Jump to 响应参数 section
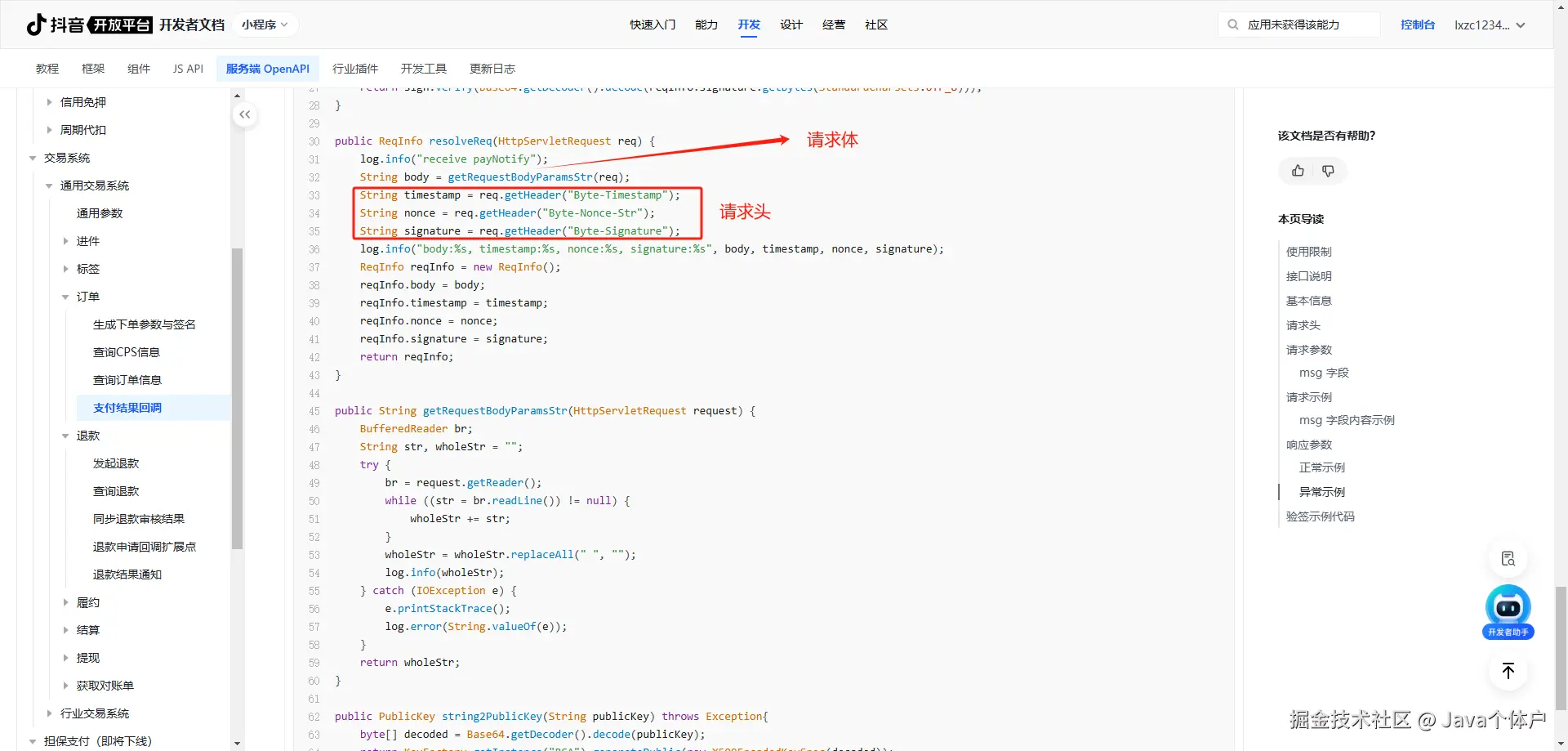 point(1309,445)
